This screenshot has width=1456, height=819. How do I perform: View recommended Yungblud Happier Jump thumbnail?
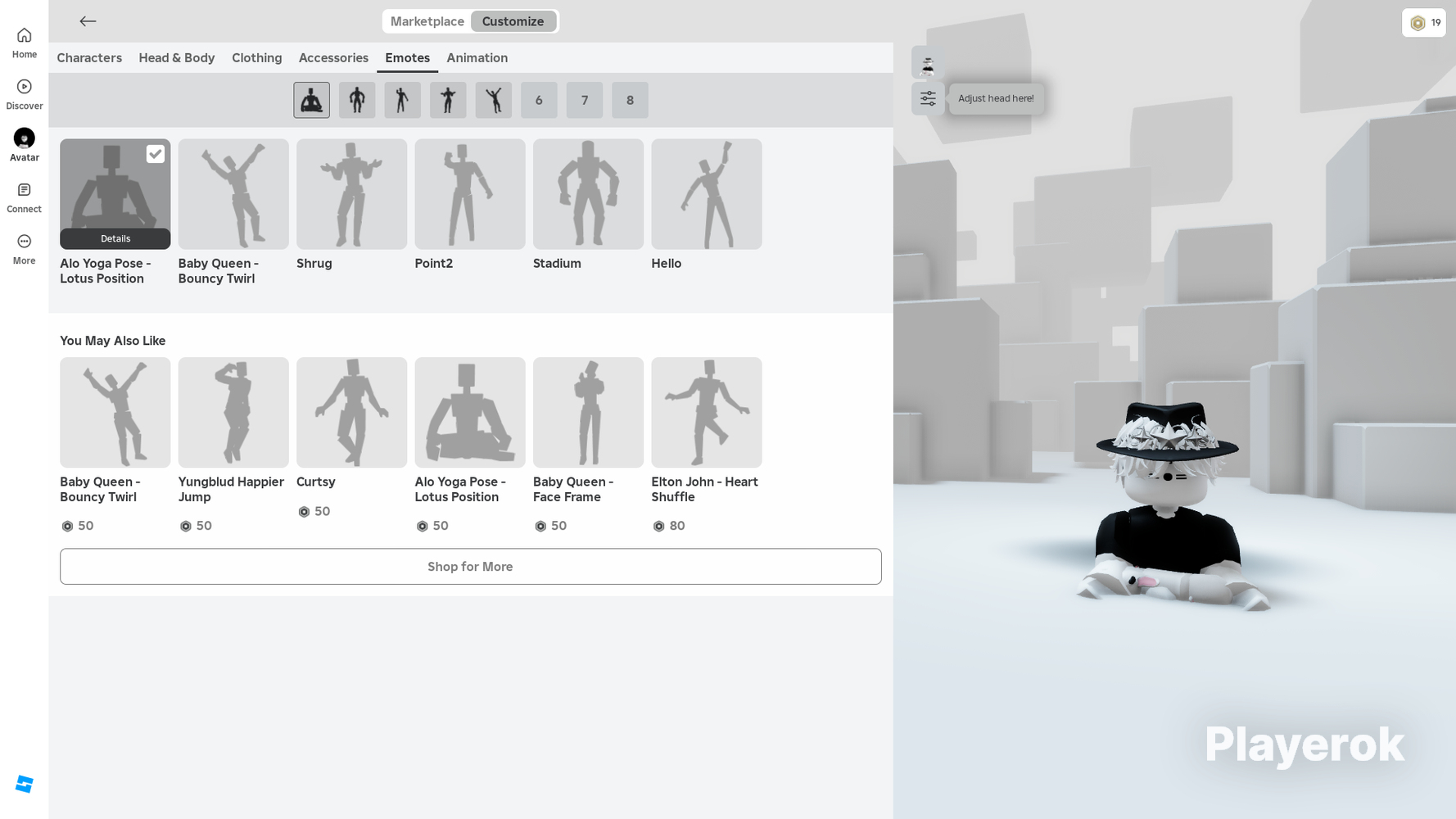tap(233, 413)
